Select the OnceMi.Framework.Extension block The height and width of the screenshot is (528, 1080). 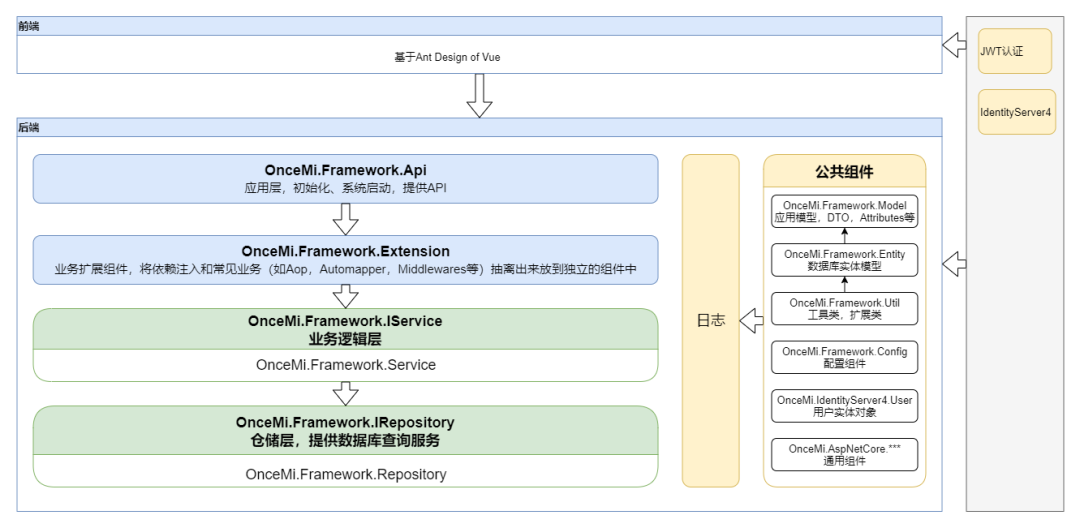(345, 260)
